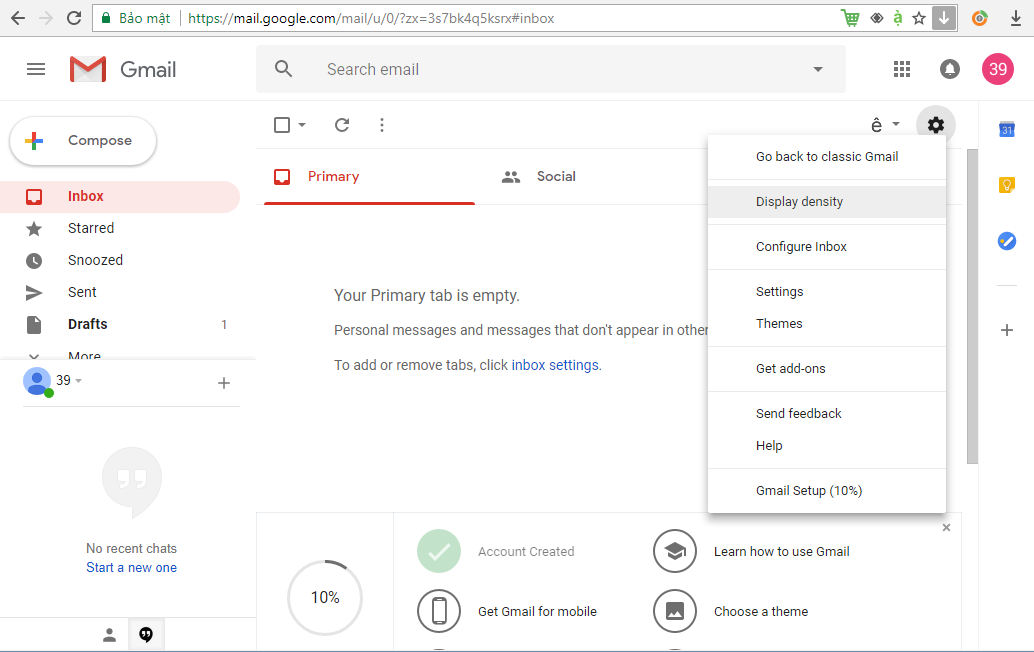
Task: Open Google Tasks side panel
Action: [x=1006, y=241]
